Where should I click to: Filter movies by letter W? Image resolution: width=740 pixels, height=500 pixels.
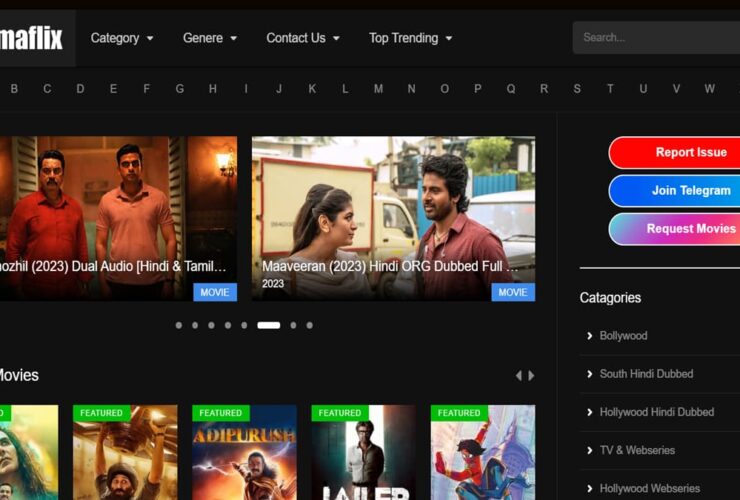tap(709, 89)
